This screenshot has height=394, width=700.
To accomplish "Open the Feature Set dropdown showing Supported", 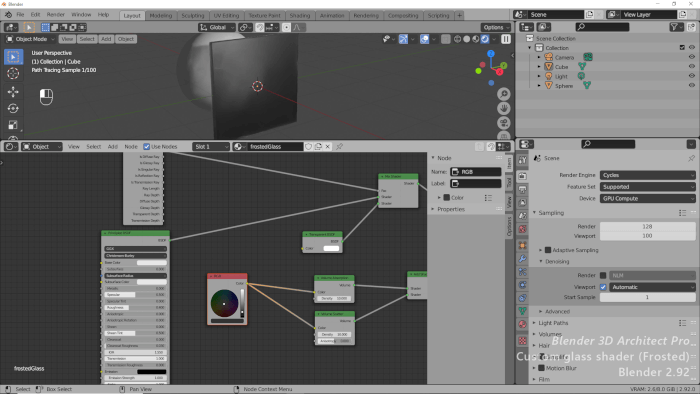I will coord(648,187).
